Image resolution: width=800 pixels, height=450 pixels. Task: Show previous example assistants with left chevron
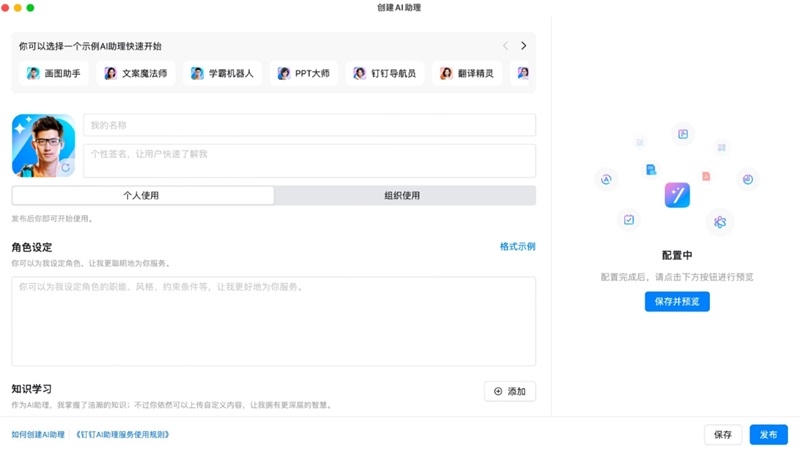tap(505, 46)
